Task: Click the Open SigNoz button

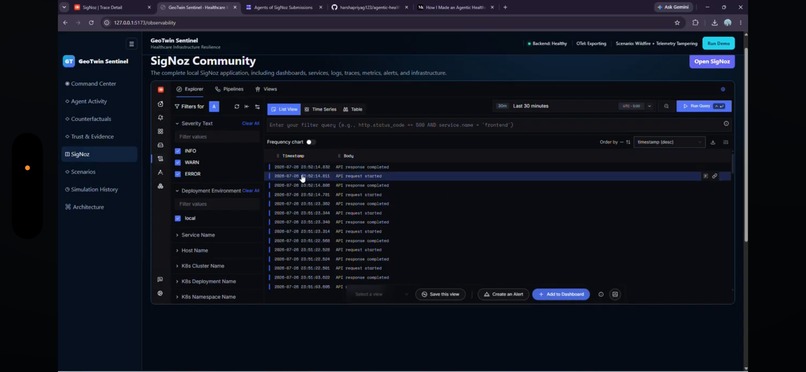Action: tap(712, 62)
